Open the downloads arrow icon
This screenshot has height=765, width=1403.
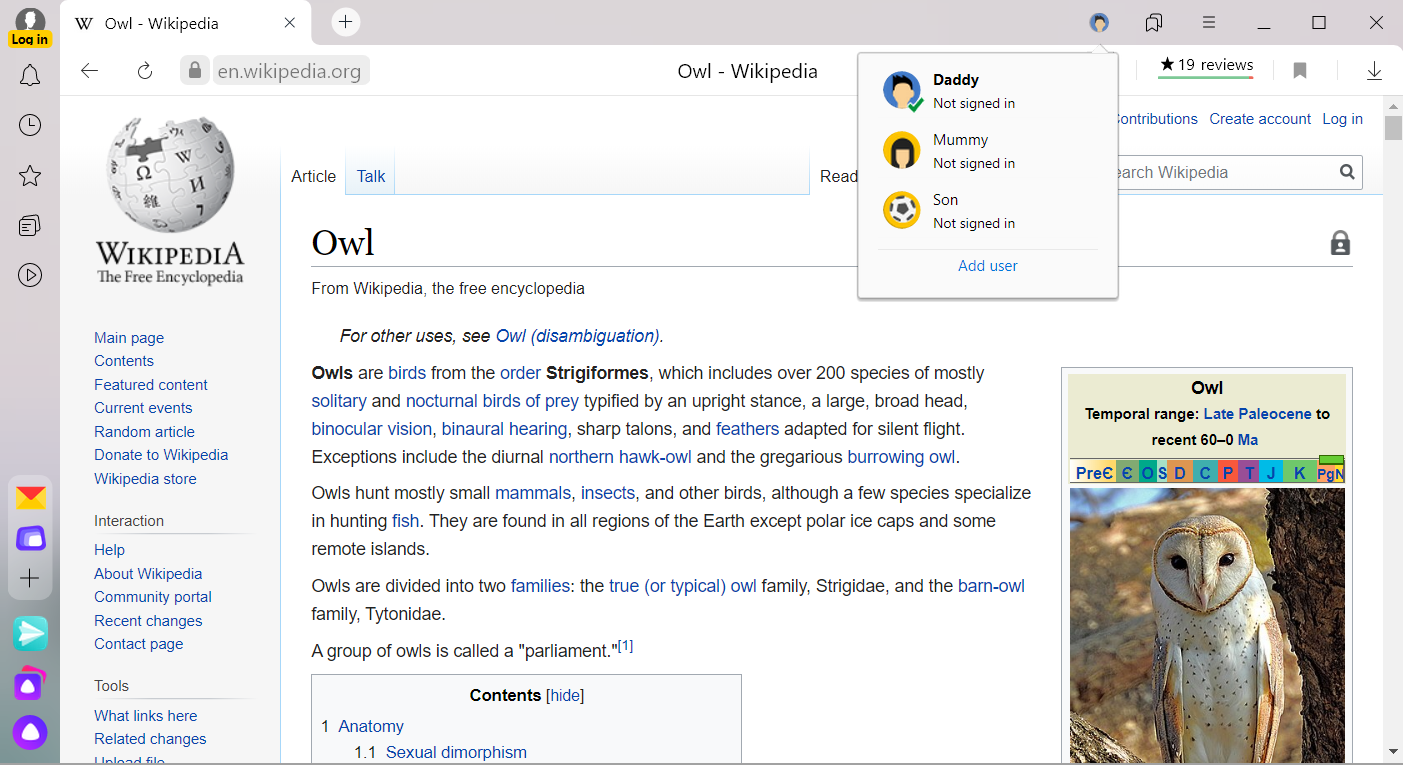[1375, 70]
